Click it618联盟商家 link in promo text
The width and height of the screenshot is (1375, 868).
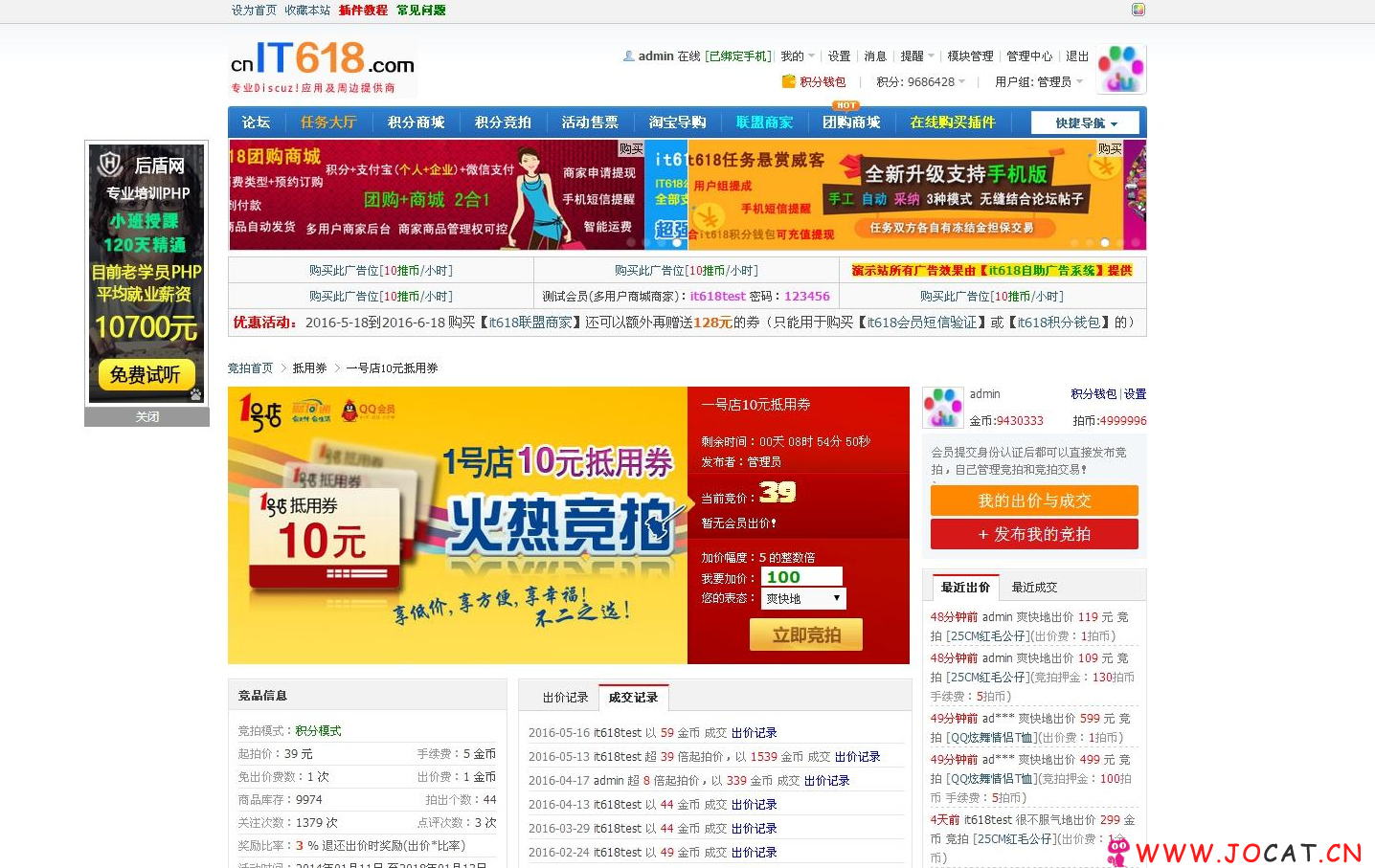(530, 323)
